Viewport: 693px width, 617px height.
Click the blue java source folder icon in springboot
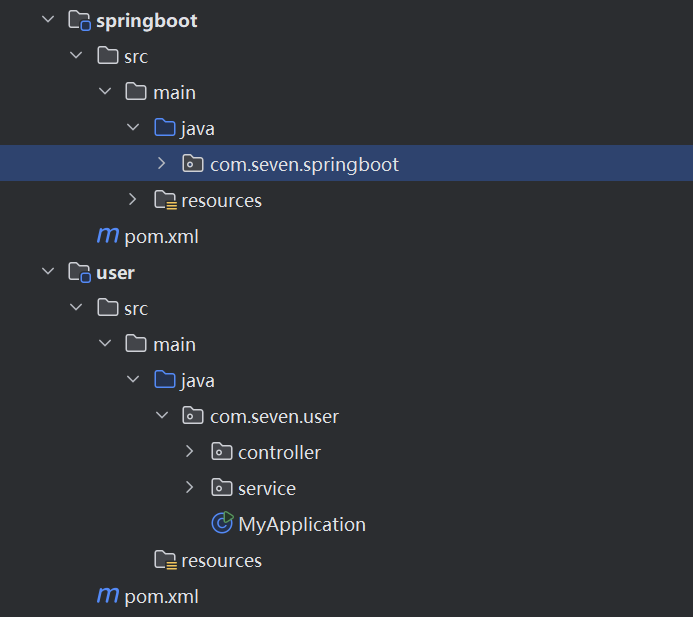coord(165,128)
